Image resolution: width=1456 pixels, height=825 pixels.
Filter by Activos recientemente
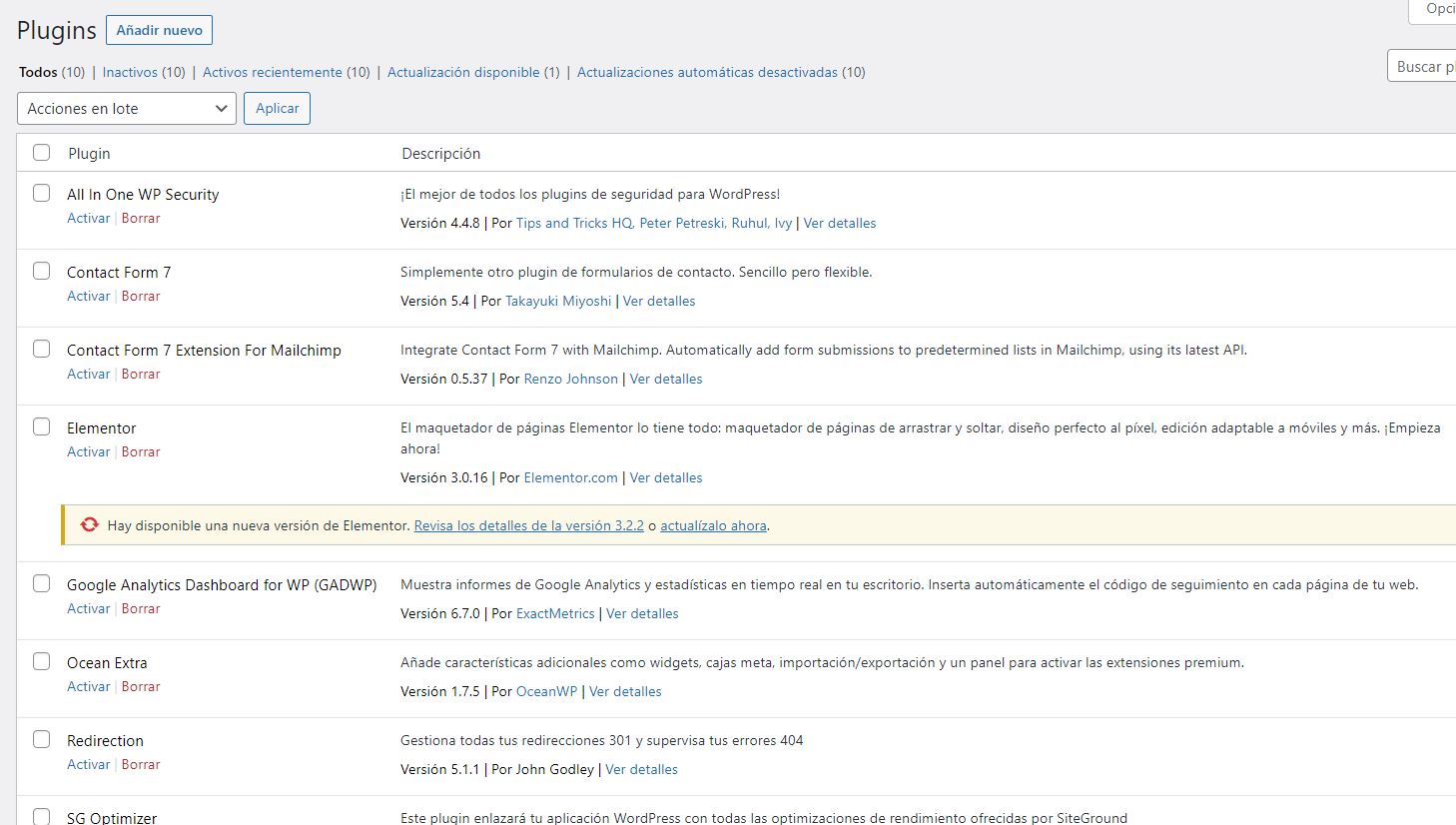click(272, 72)
